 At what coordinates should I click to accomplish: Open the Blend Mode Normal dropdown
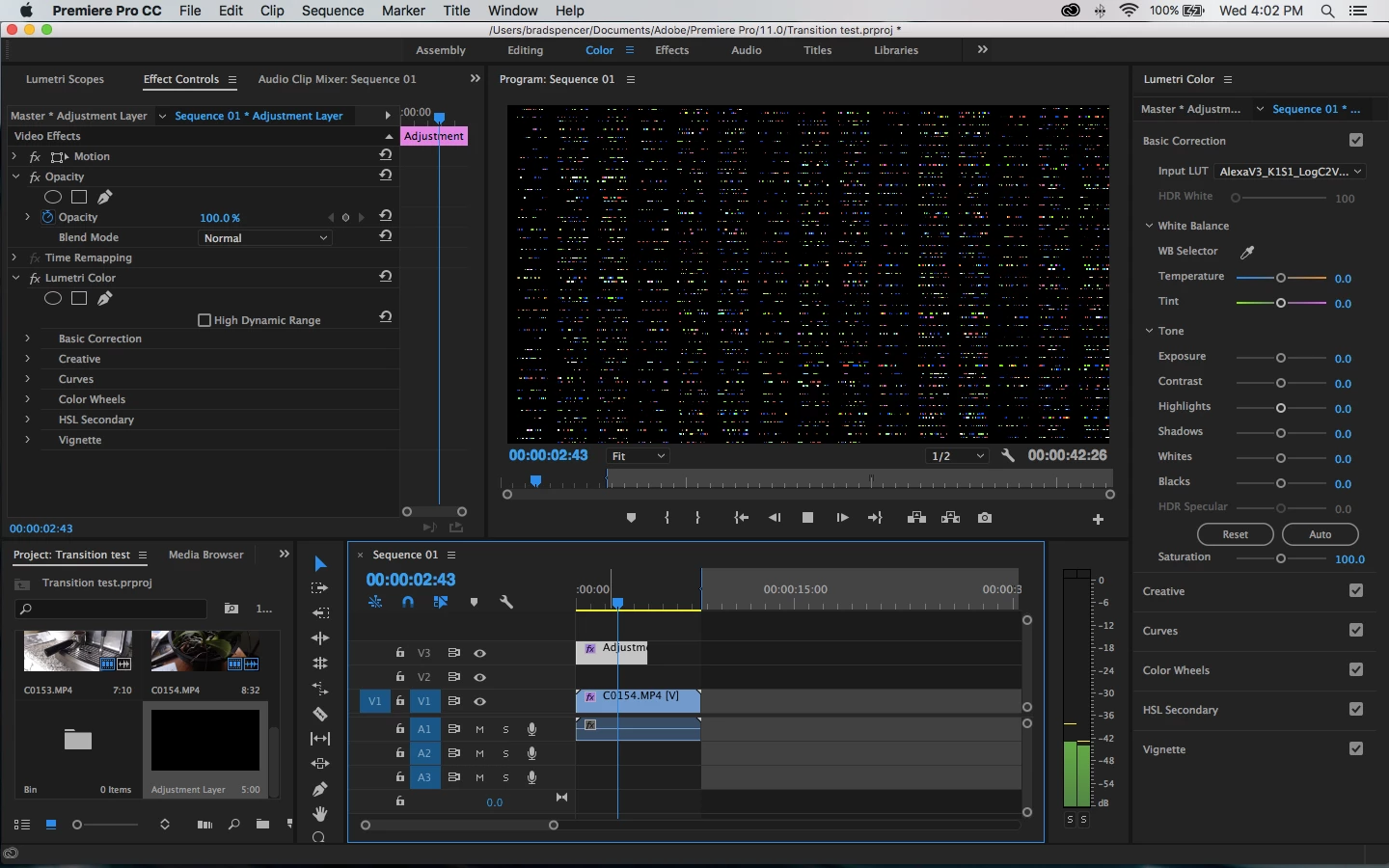coord(265,237)
